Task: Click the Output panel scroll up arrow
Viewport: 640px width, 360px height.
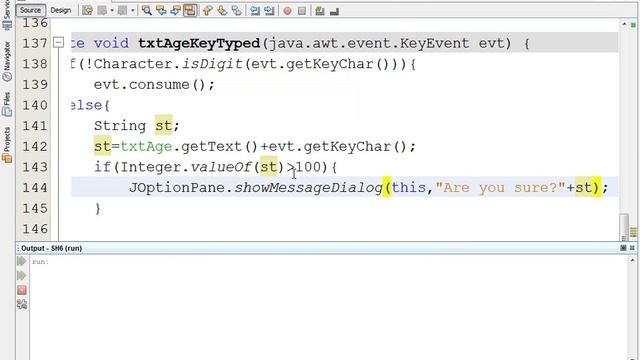Action: pyautogui.click(x=632, y=260)
